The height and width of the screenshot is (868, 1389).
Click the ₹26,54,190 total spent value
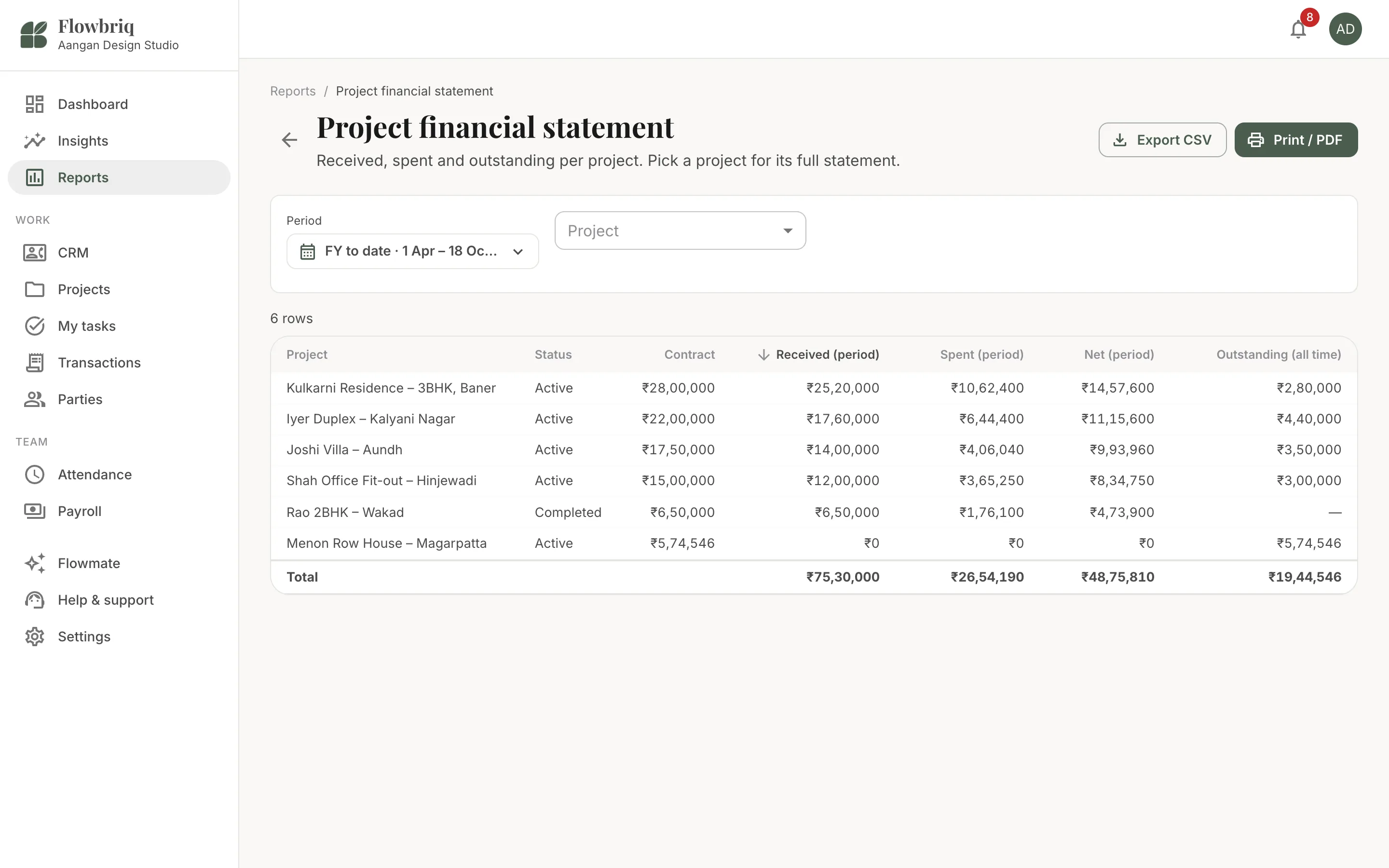987,577
